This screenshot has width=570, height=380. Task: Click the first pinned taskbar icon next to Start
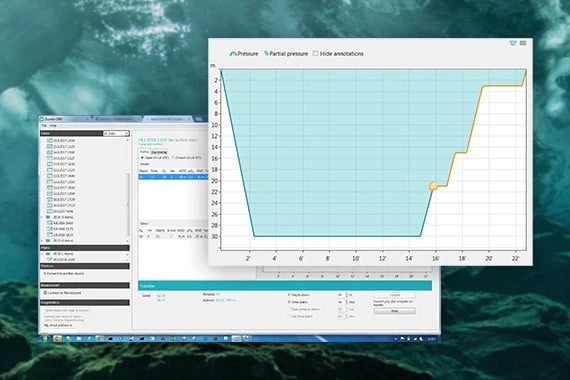(x=57, y=339)
